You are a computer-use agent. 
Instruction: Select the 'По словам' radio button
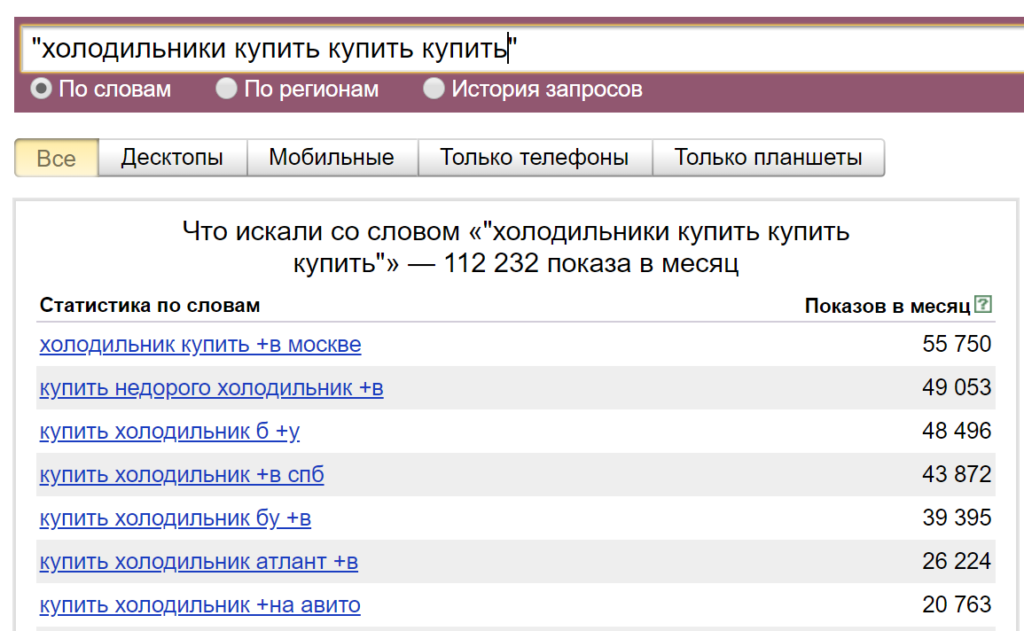click(41, 89)
